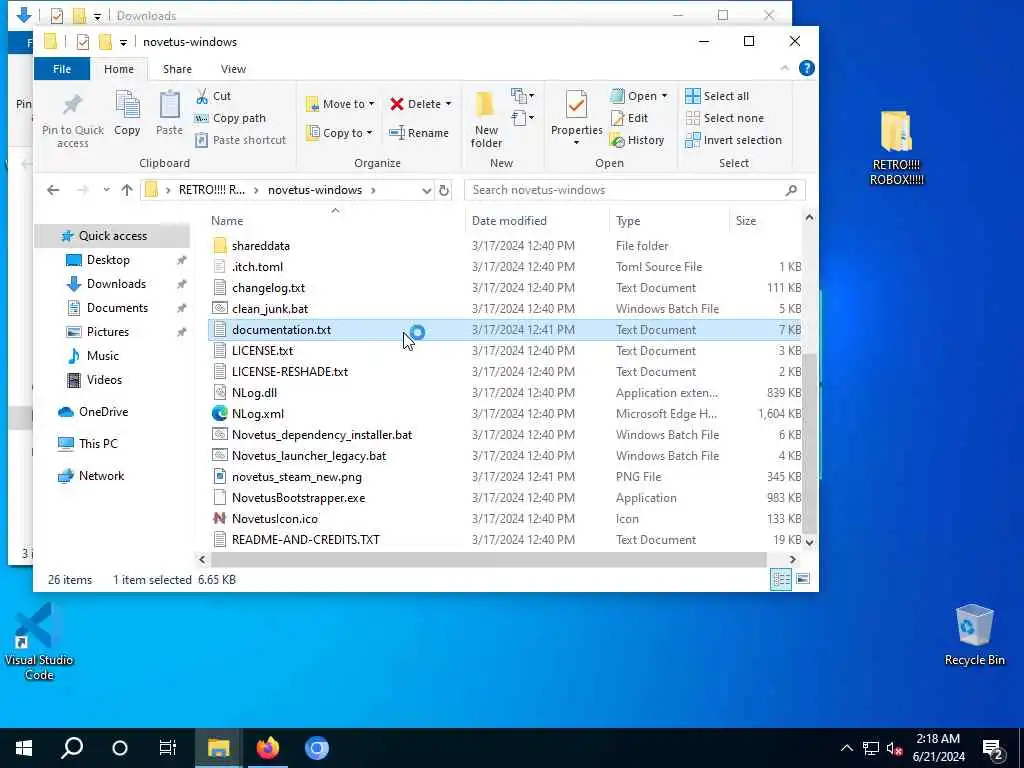Click the horizontal scrollbar right arrow
Screen dimensions: 1024x768
pyautogui.click(x=792, y=560)
